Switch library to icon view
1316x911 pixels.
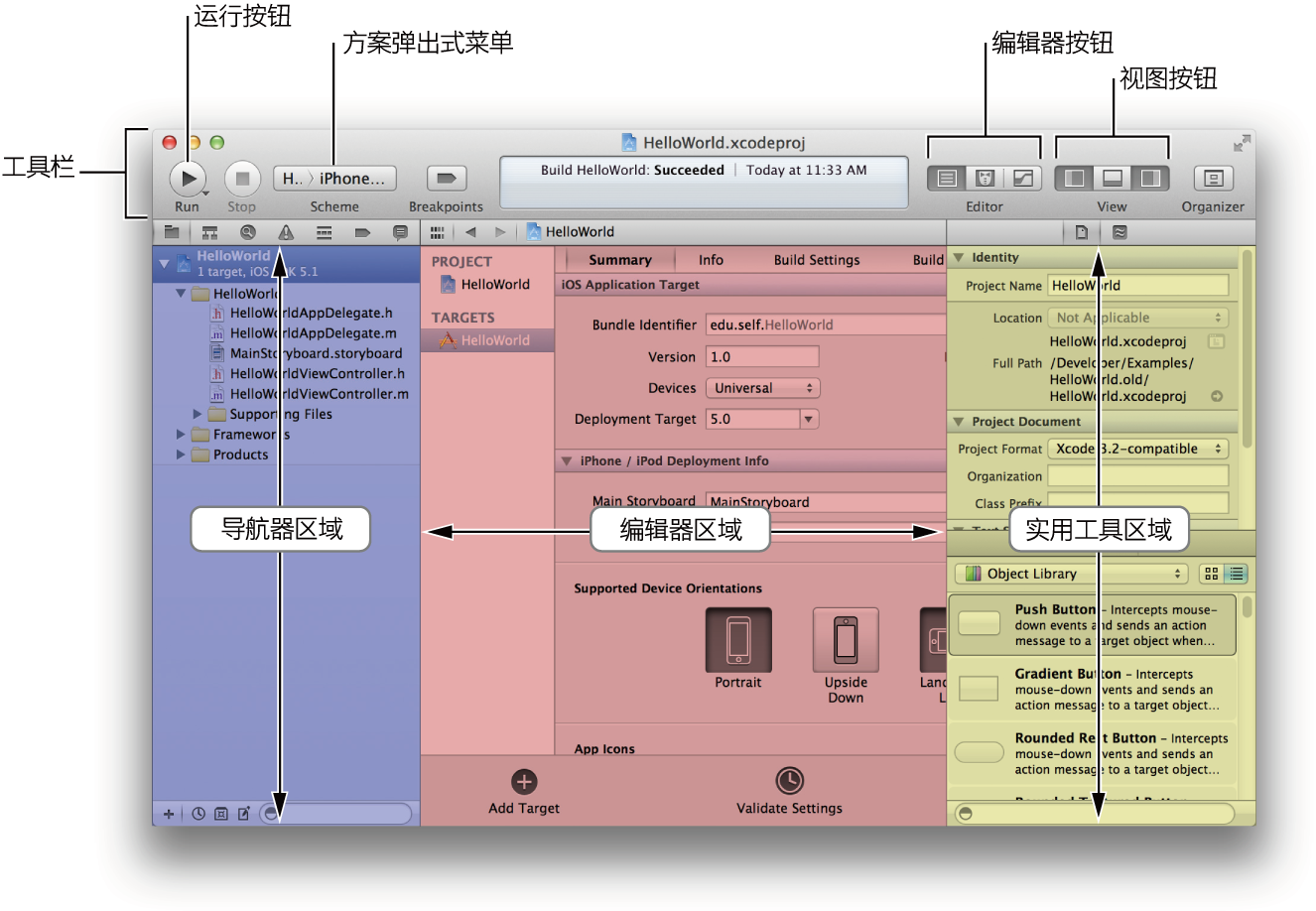pyautogui.click(x=1211, y=574)
